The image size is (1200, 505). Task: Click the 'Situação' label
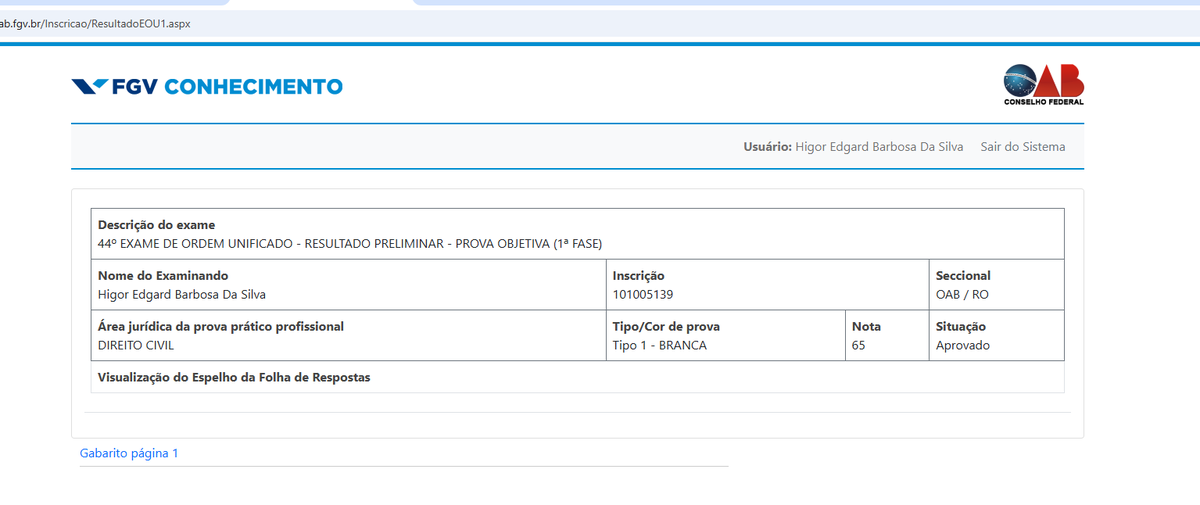pos(961,327)
